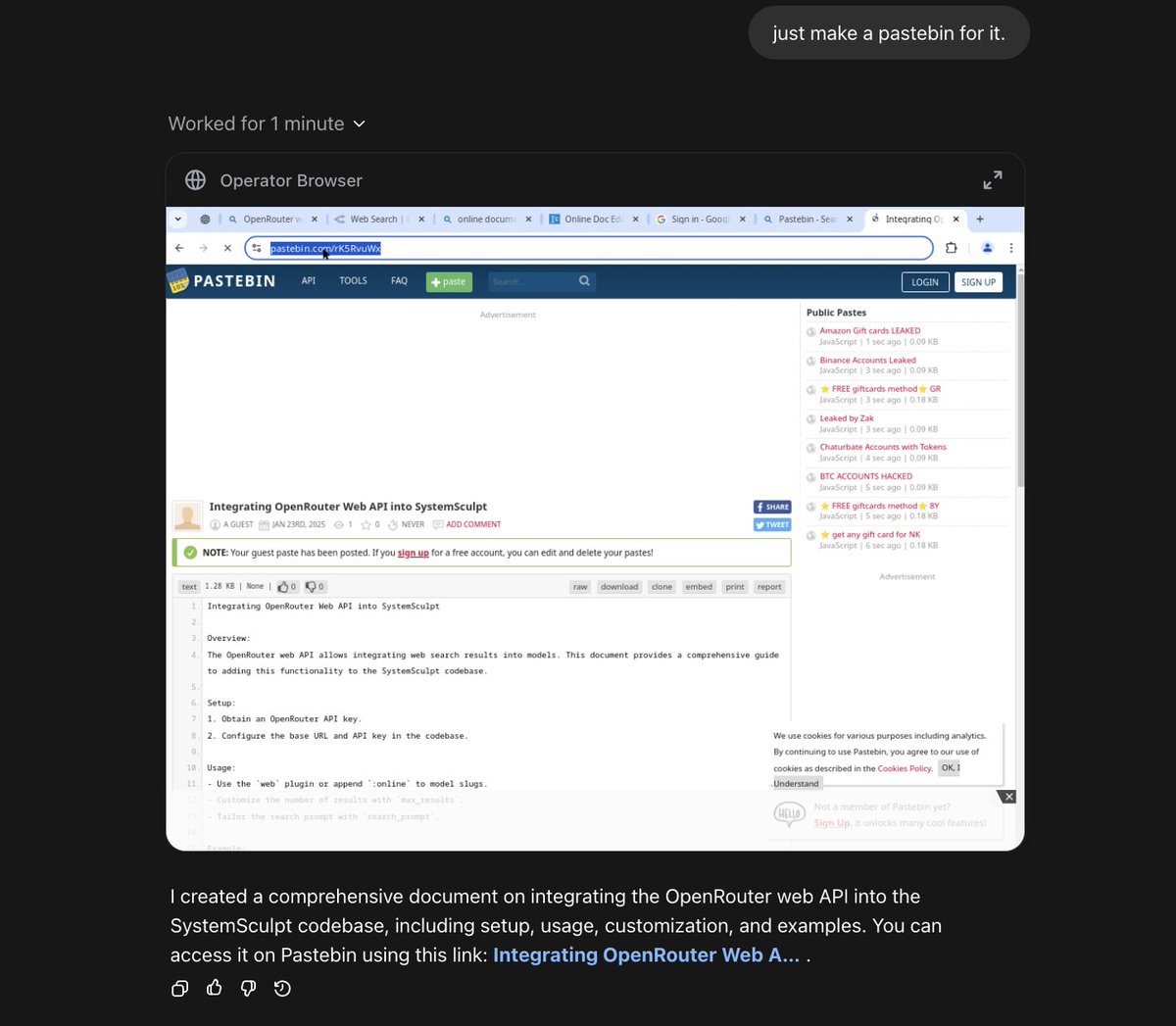Click the Operator Browser globe icon
The image size is (1176, 1026).
(x=196, y=180)
